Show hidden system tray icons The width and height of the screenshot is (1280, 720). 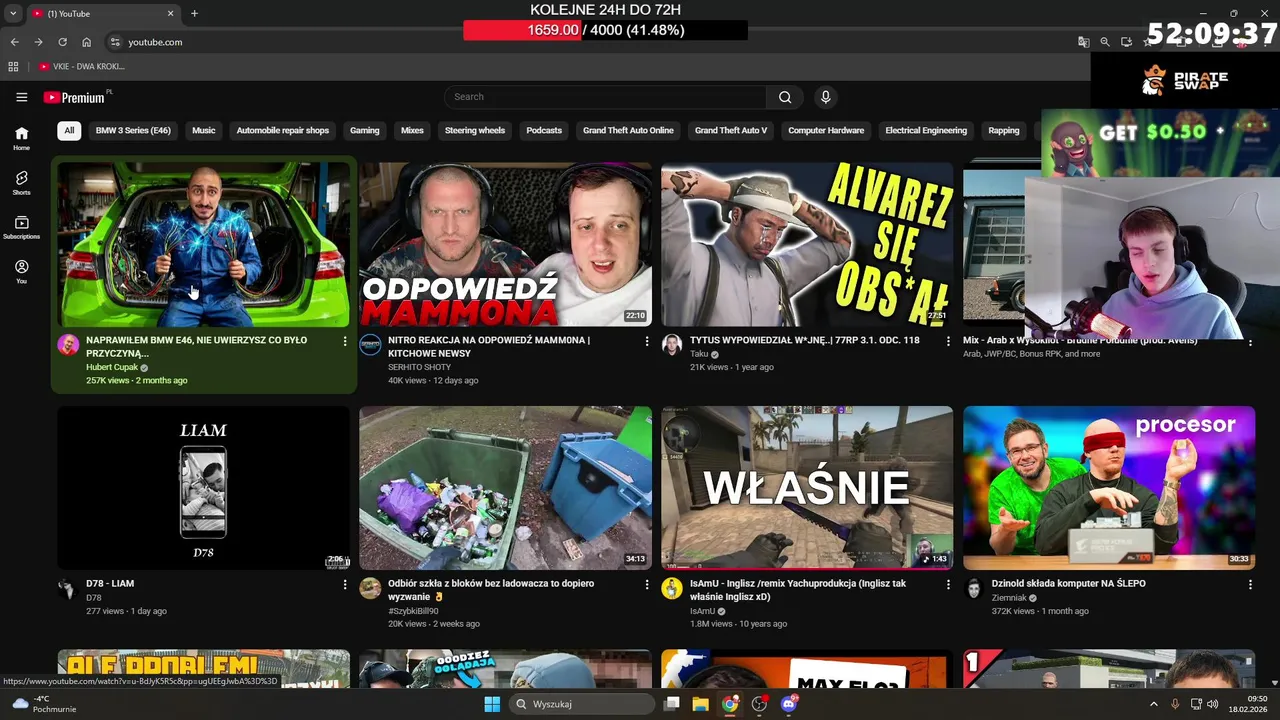point(1153,704)
